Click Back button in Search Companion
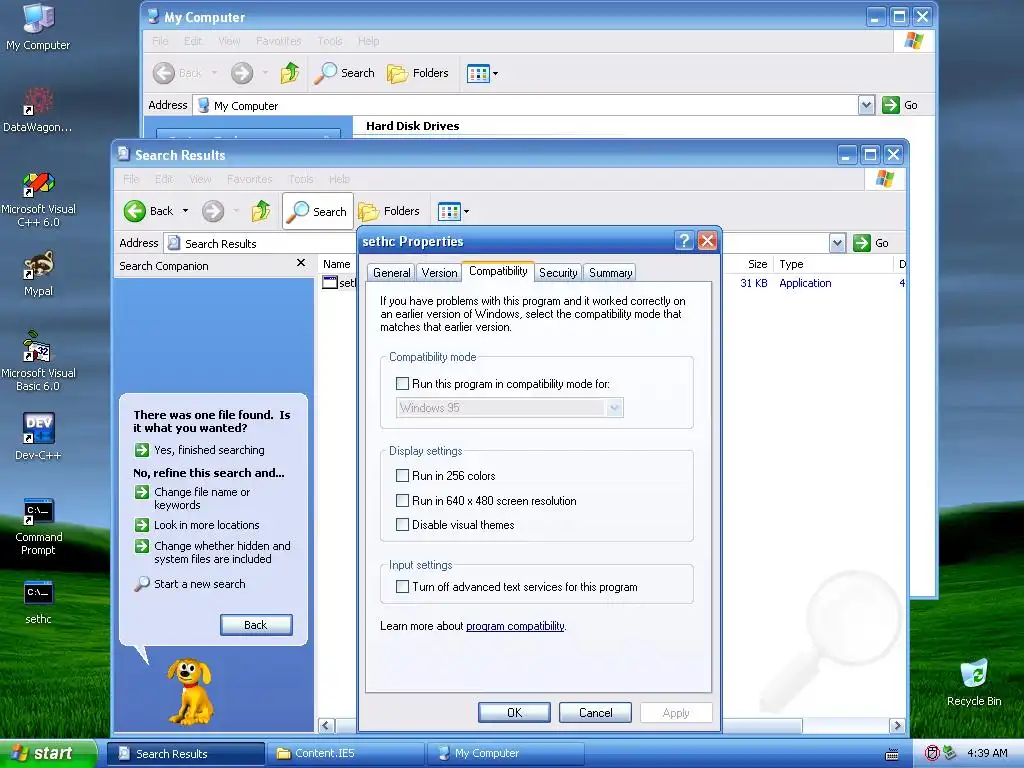This screenshot has width=1024, height=768. 256,625
